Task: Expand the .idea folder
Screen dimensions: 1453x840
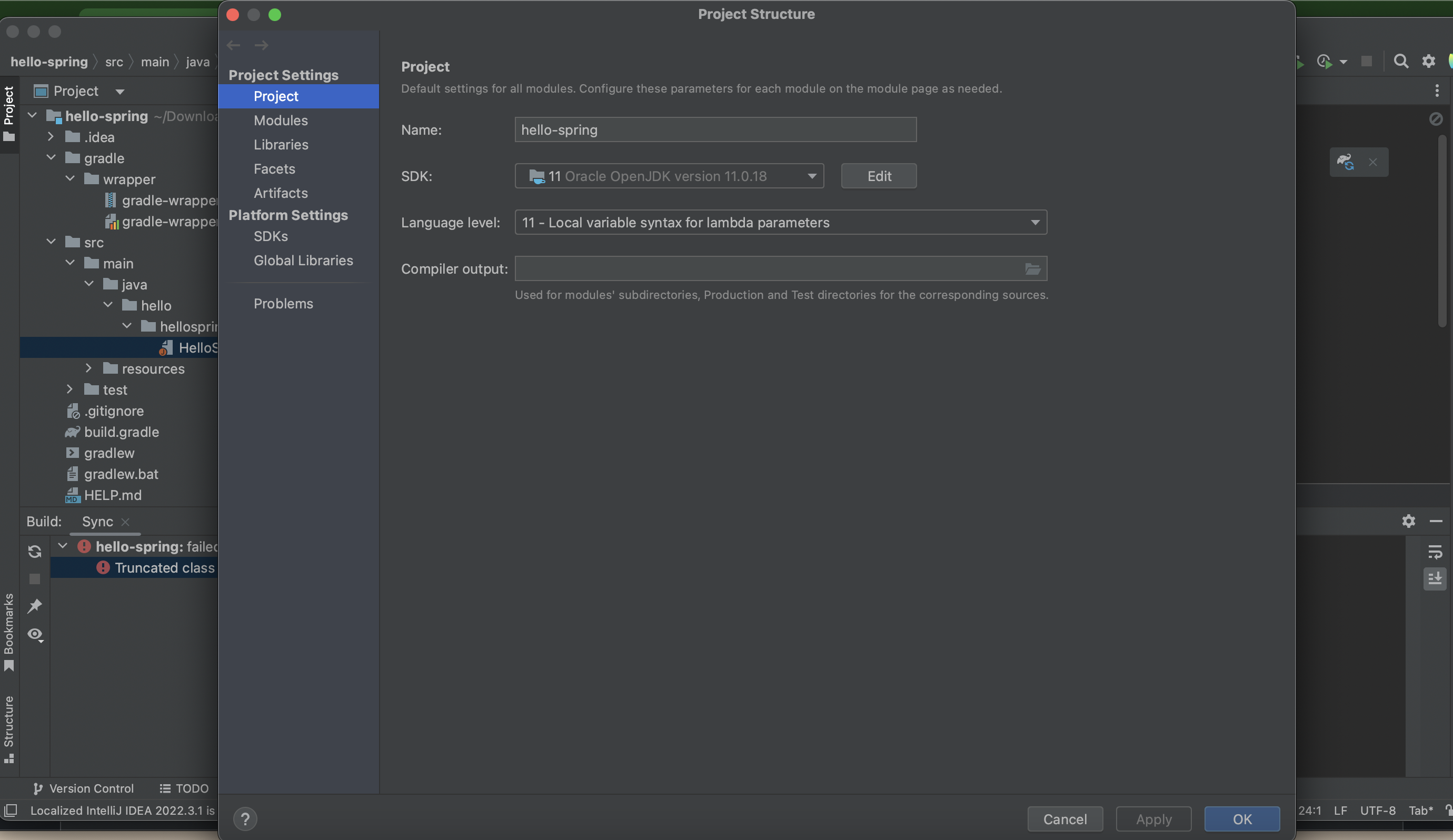Action: [x=51, y=137]
